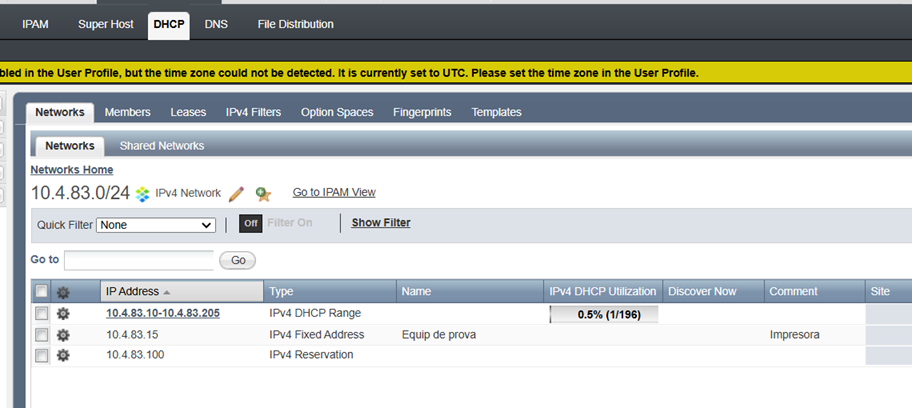The height and width of the screenshot is (408, 912).
Task: Open gear menu for DHCP range row
Action: pyautogui.click(x=63, y=313)
